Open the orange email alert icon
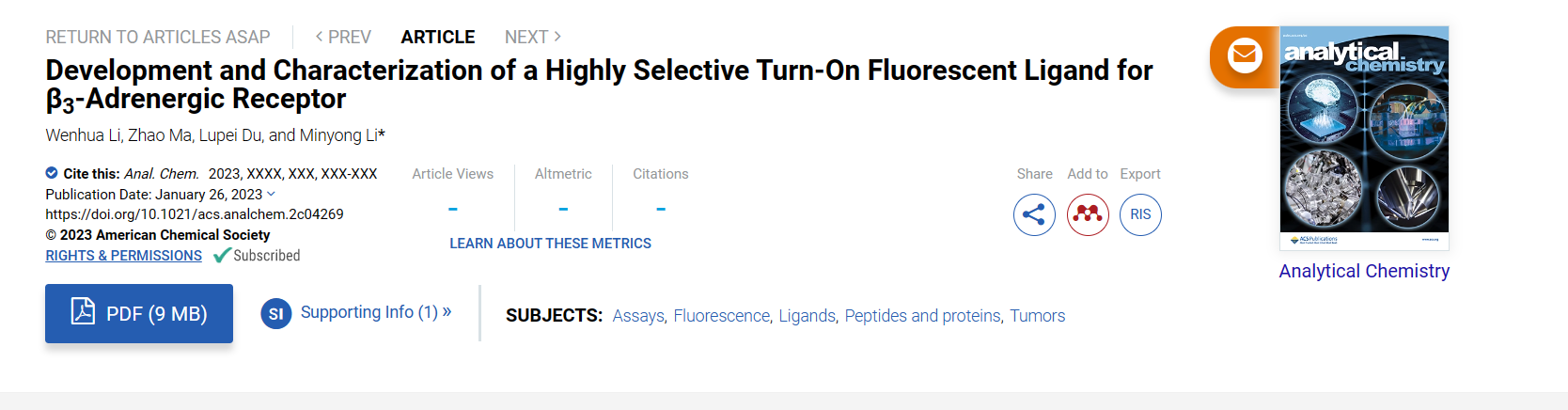The image size is (1568, 410). 1244,56
